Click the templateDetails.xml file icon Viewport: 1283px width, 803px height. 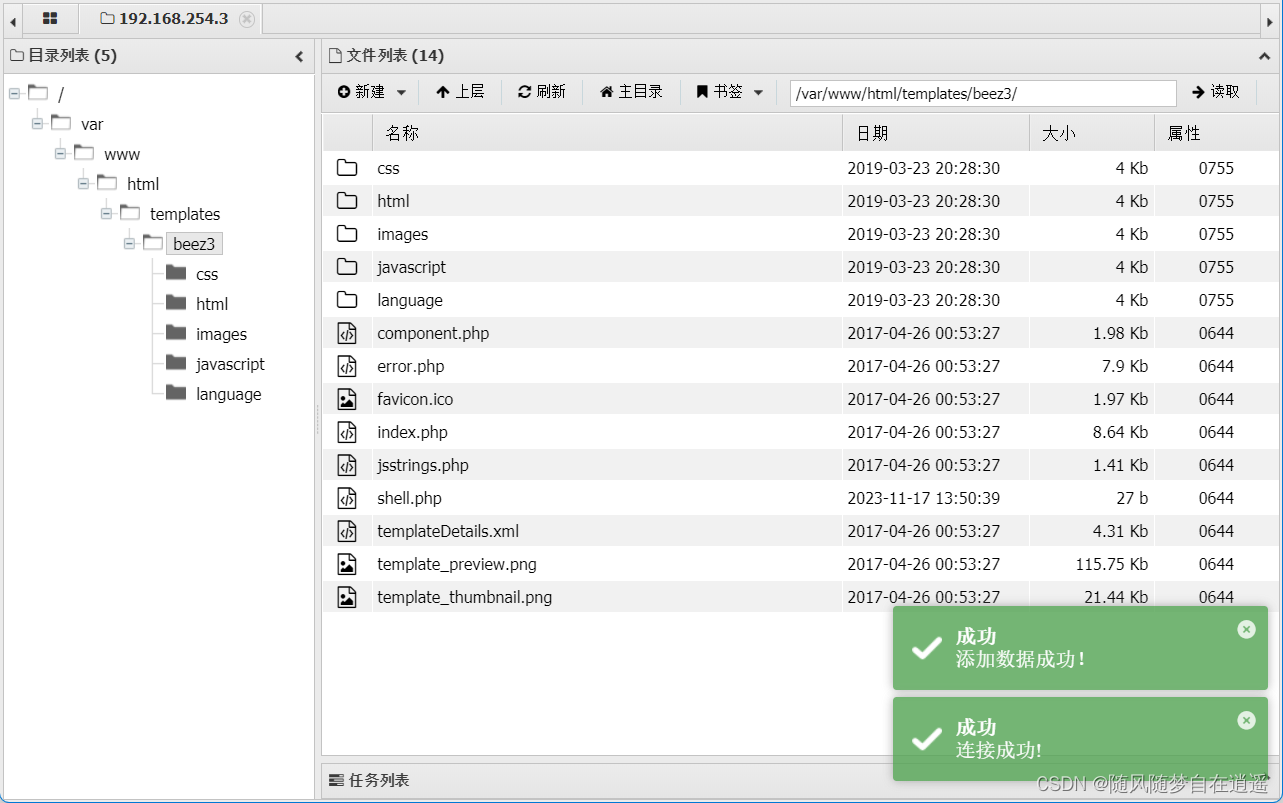(x=347, y=531)
